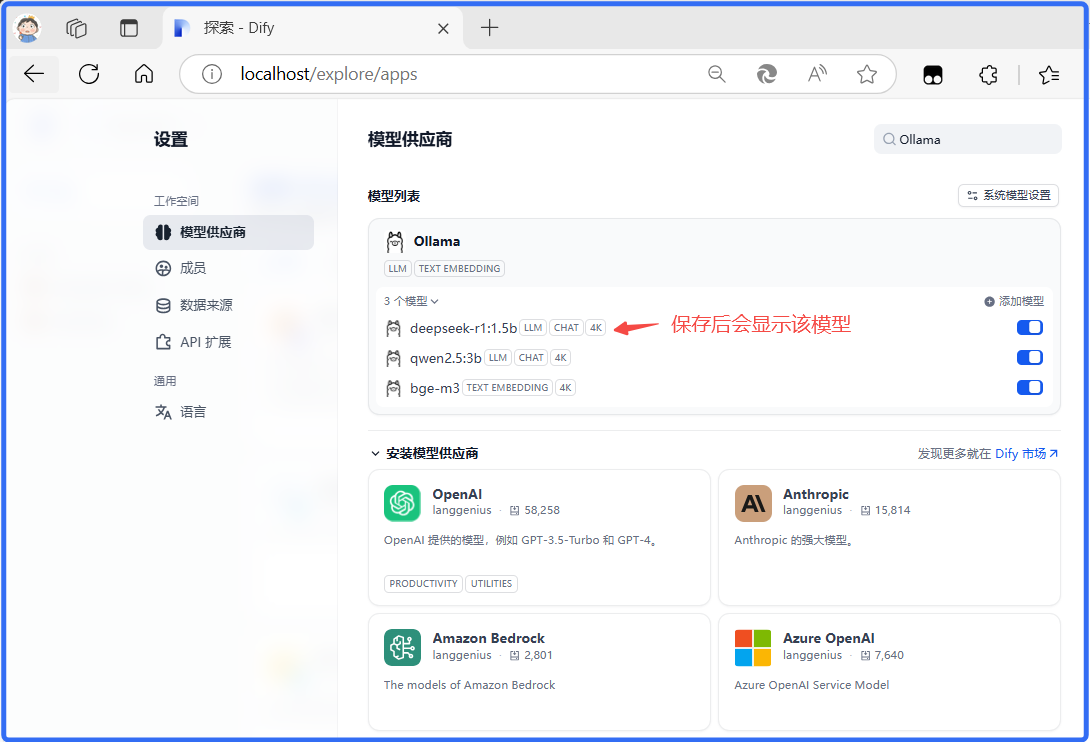The width and height of the screenshot is (1090, 742).
Task: Click the browser copilot icon in address bar
Action: [x=767, y=74]
